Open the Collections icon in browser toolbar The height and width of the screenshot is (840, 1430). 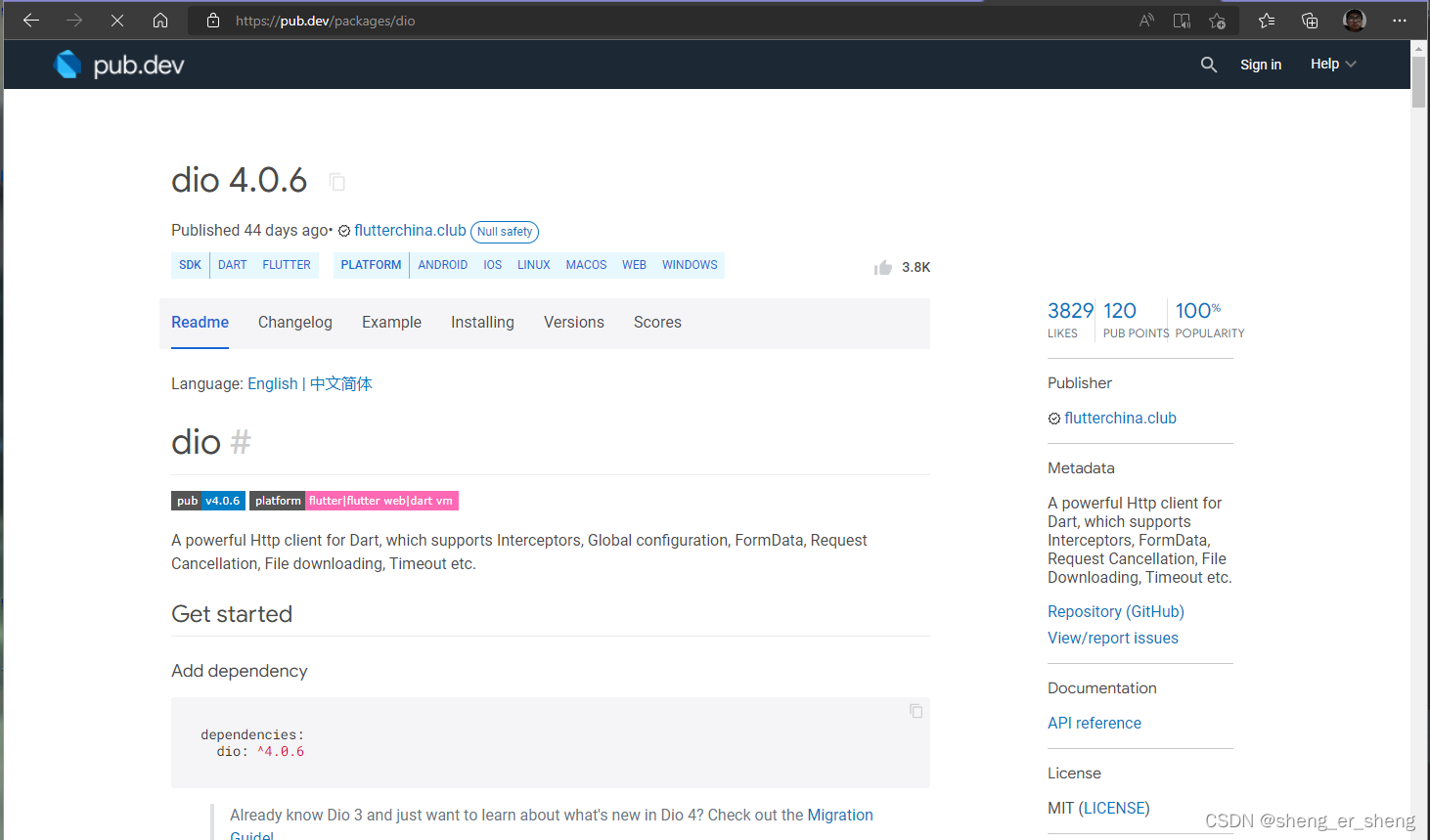(x=1310, y=21)
